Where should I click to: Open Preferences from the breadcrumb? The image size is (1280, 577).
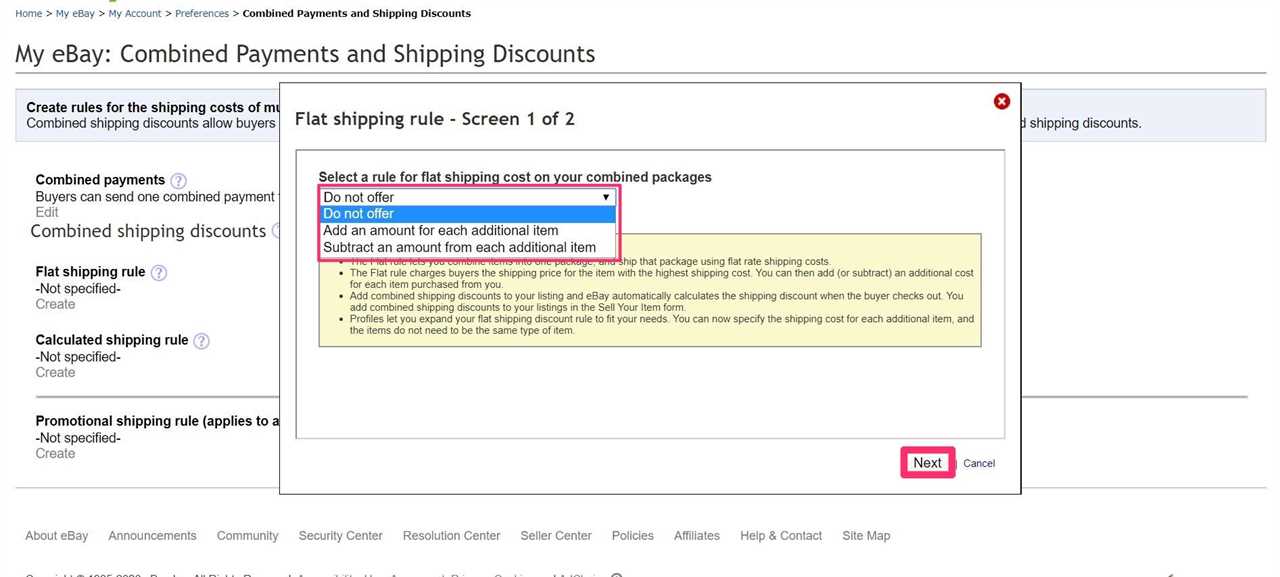[x=202, y=13]
